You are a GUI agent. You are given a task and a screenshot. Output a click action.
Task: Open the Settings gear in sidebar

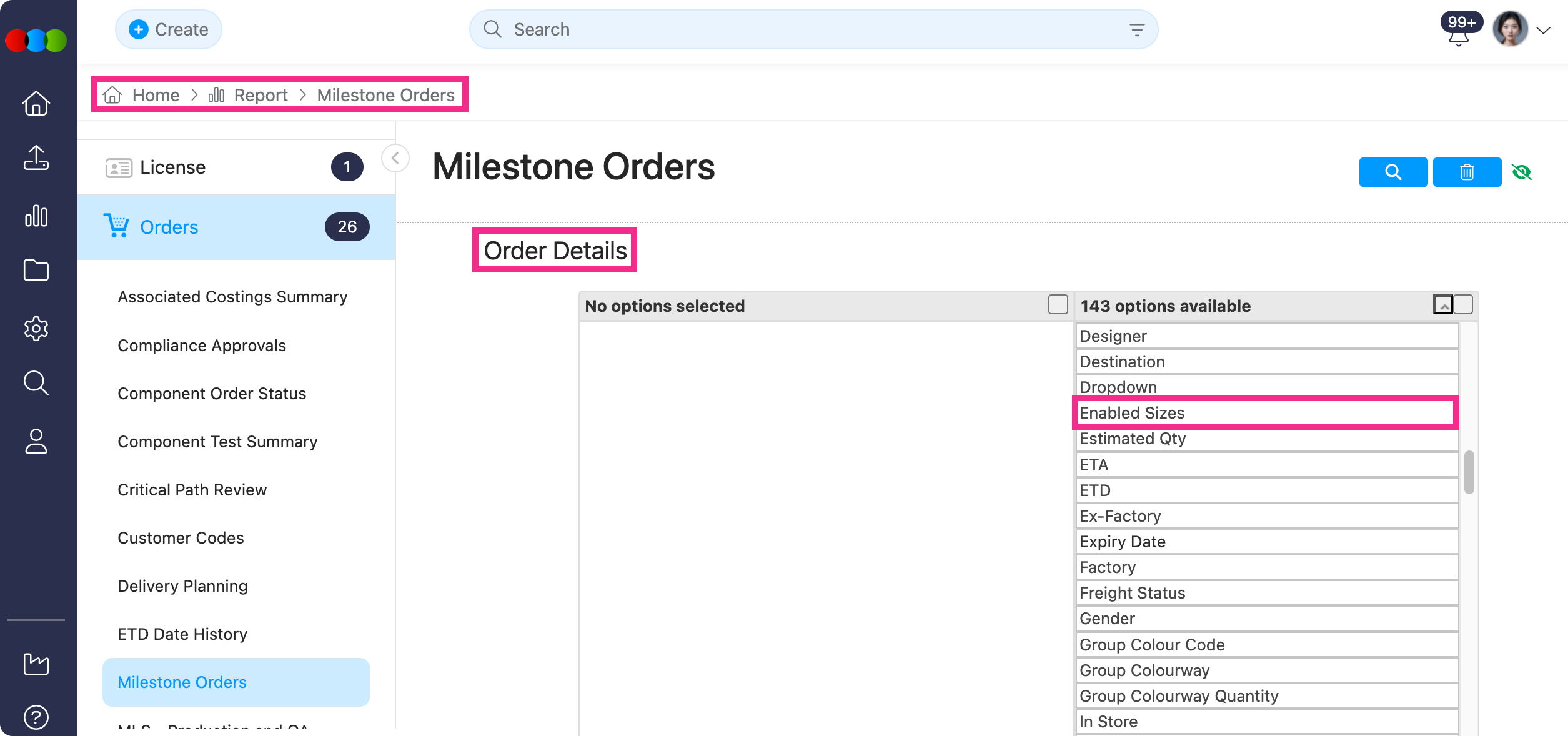(x=36, y=328)
